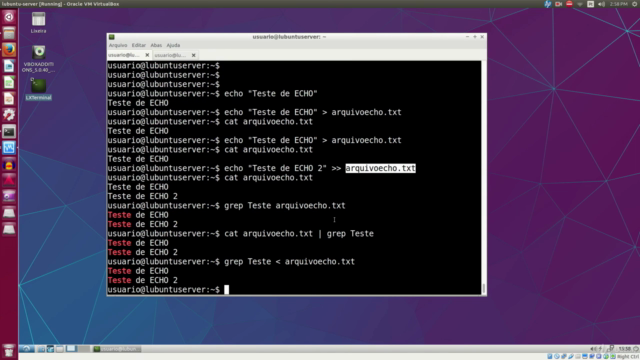The width and height of the screenshot is (640, 360).
Task: Open the LXTerminal desktop shortcut
Action: (38, 89)
